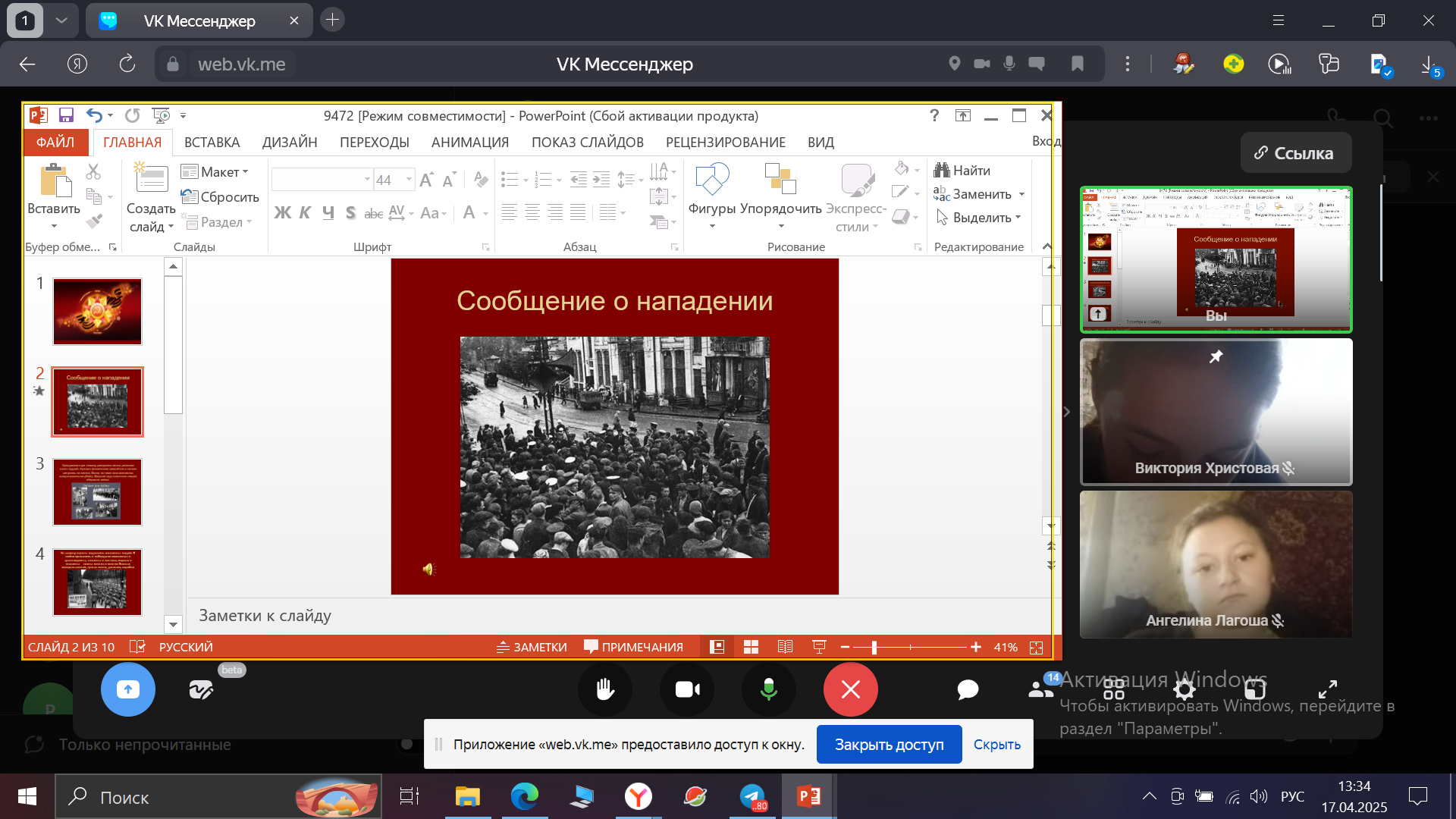Click the Ссылка link button
The height and width of the screenshot is (819, 1456).
click(x=1295, y=153)
